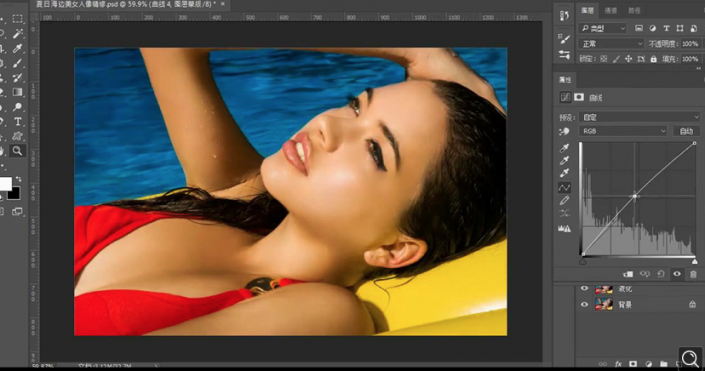Swap foreground and background colors
Viewport: 705px width, 371px height.
pyautogui.click(x=18, y=179)
